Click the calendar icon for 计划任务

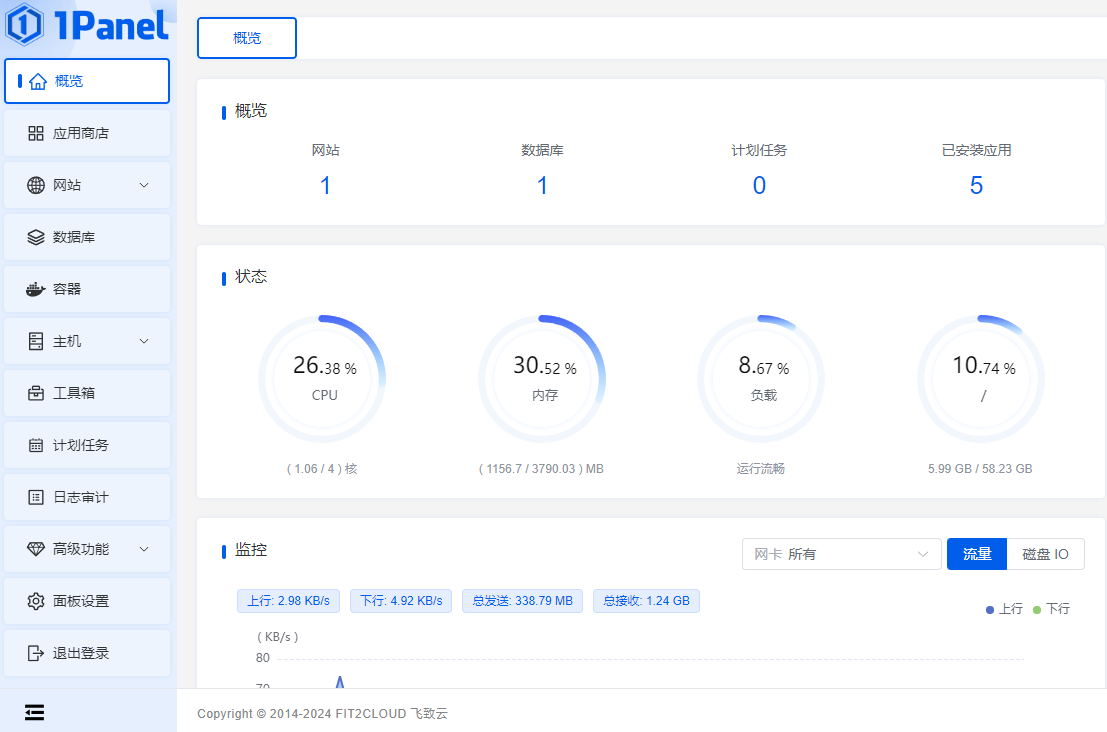pos(36,445)
